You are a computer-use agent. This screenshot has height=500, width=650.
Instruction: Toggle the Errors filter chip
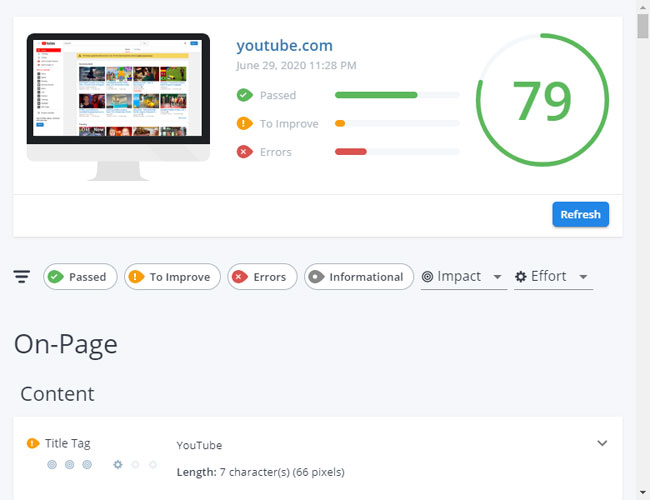[262, 277]
